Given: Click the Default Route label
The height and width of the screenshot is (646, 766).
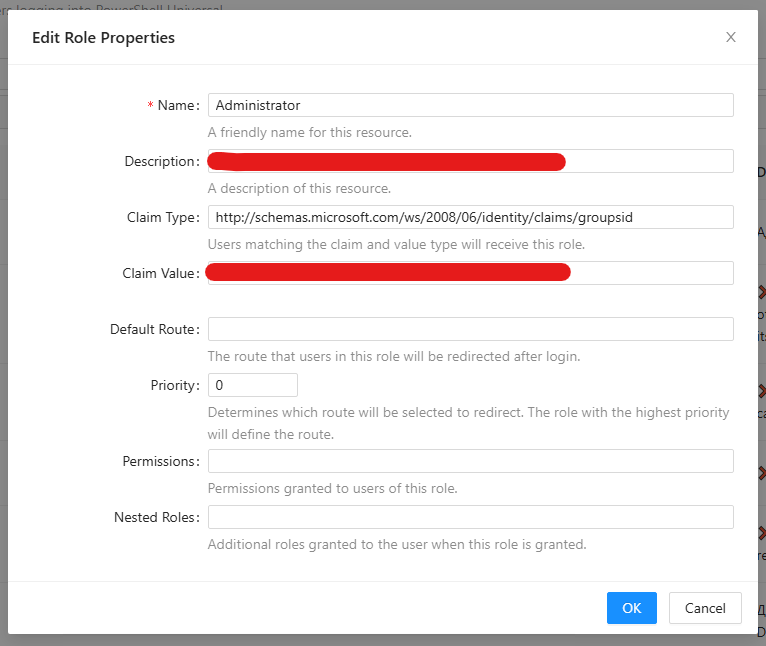Looking at the screenshot, I should [x=154, y=329].
